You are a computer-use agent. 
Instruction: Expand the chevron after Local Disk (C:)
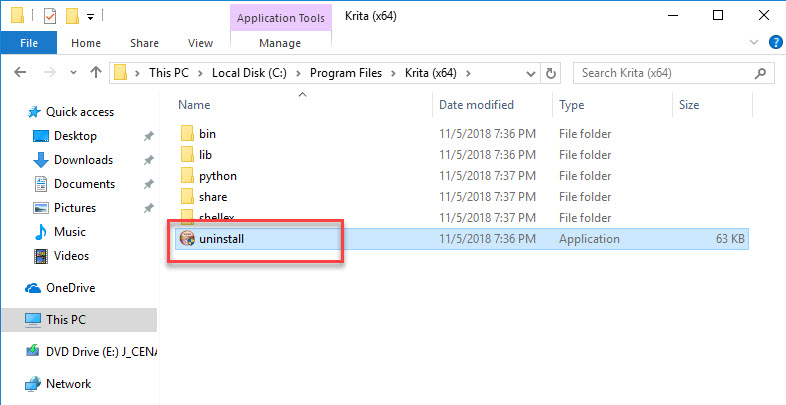(298, 74)
